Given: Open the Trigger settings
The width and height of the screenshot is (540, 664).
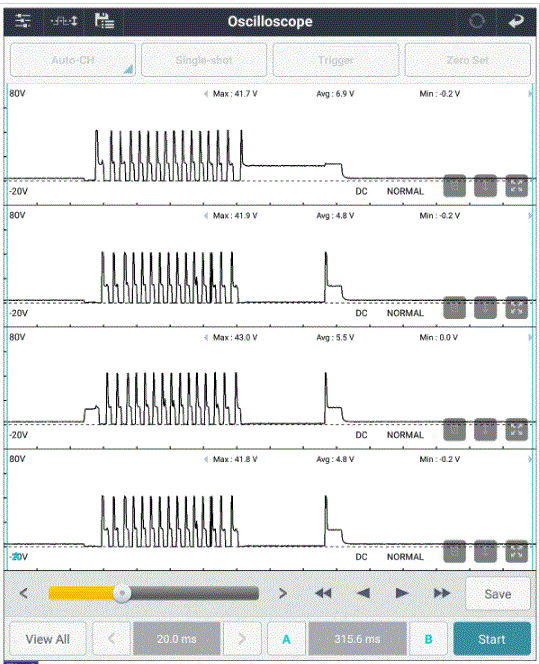Looking at the screenshot, I should click(x=336, y=60).
